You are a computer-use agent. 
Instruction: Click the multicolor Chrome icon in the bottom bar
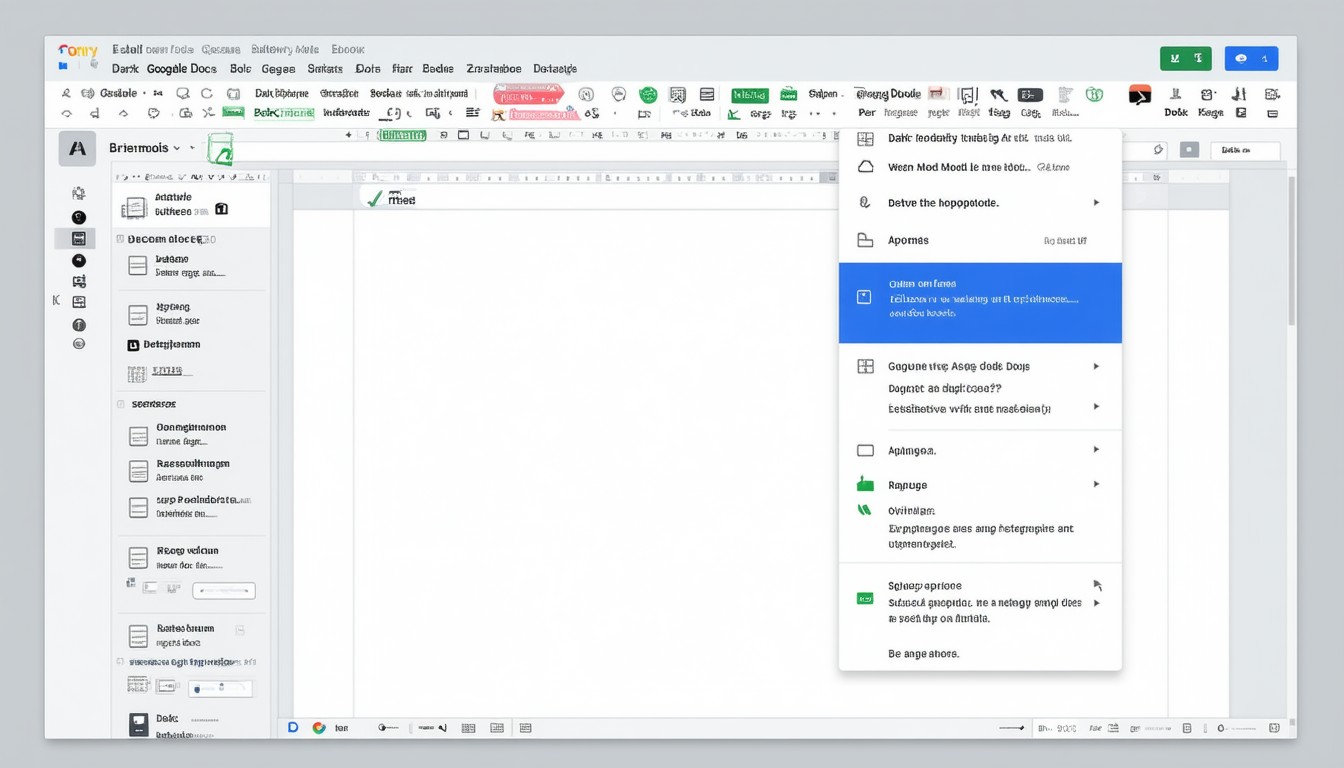pos(319,728)
